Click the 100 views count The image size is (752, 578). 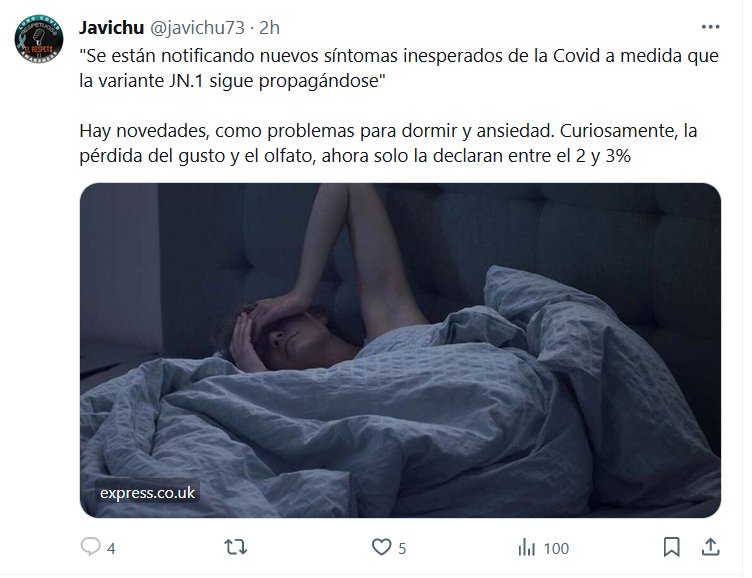coord(556,548)
